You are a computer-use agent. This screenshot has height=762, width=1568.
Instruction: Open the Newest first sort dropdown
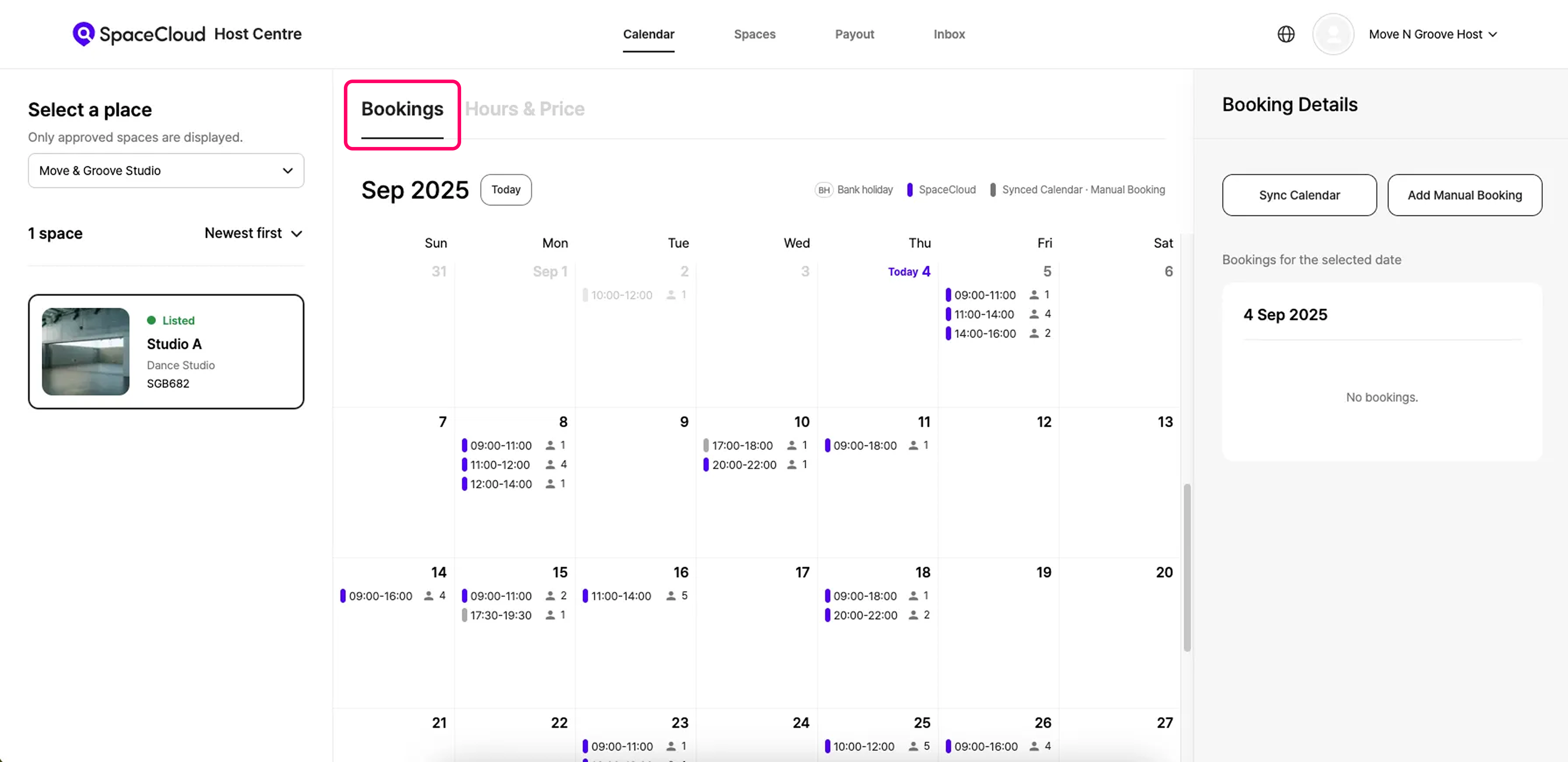pos(253,233)
